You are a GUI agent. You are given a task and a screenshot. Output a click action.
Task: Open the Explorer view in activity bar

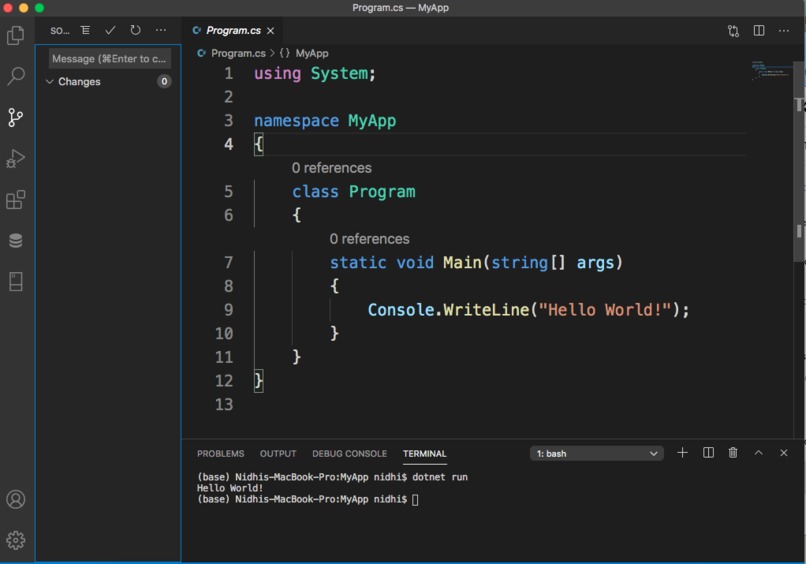15,35
